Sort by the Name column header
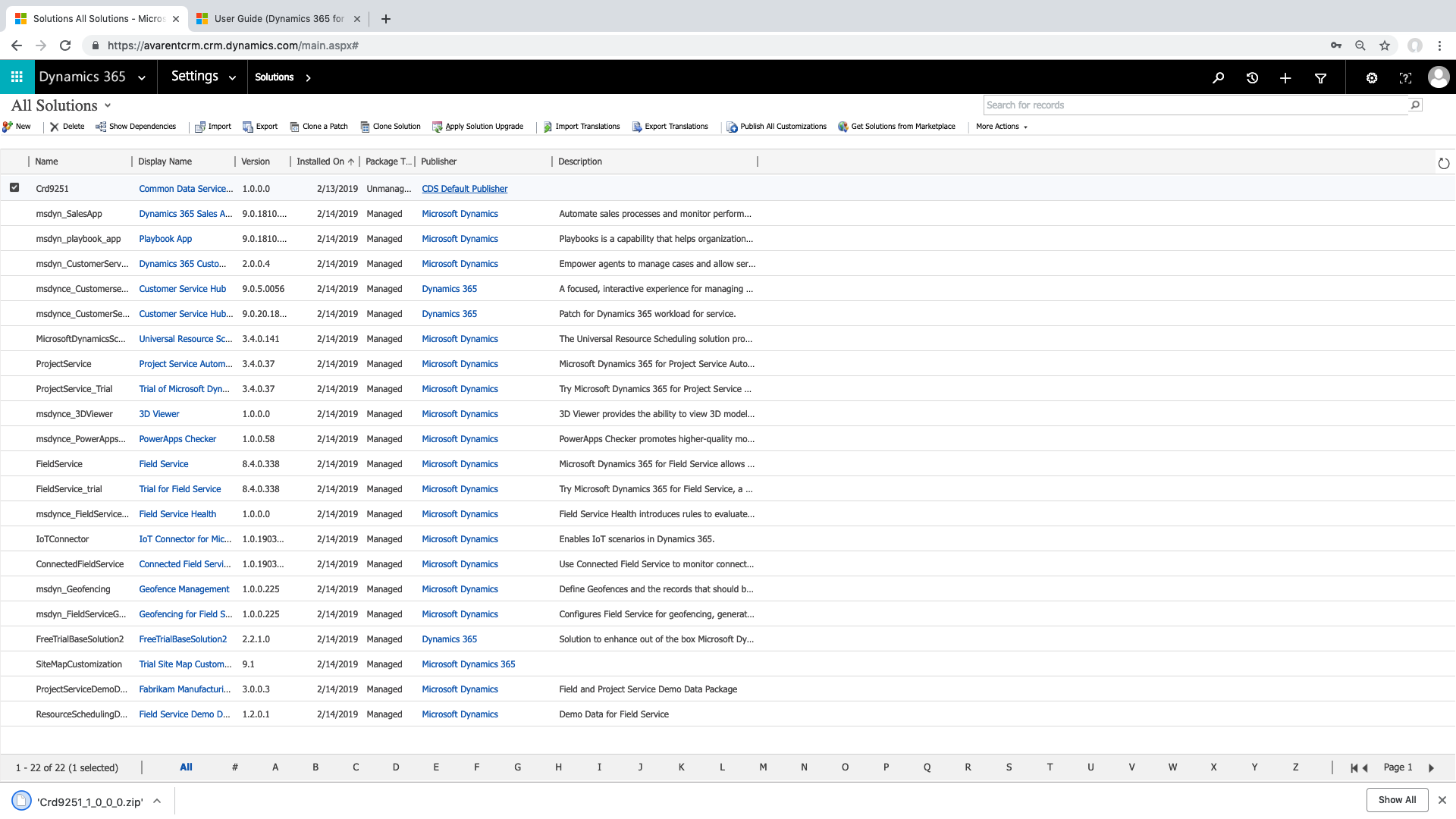The width and height of the screenshot is (1456, 819). click(x=46, y=162)
